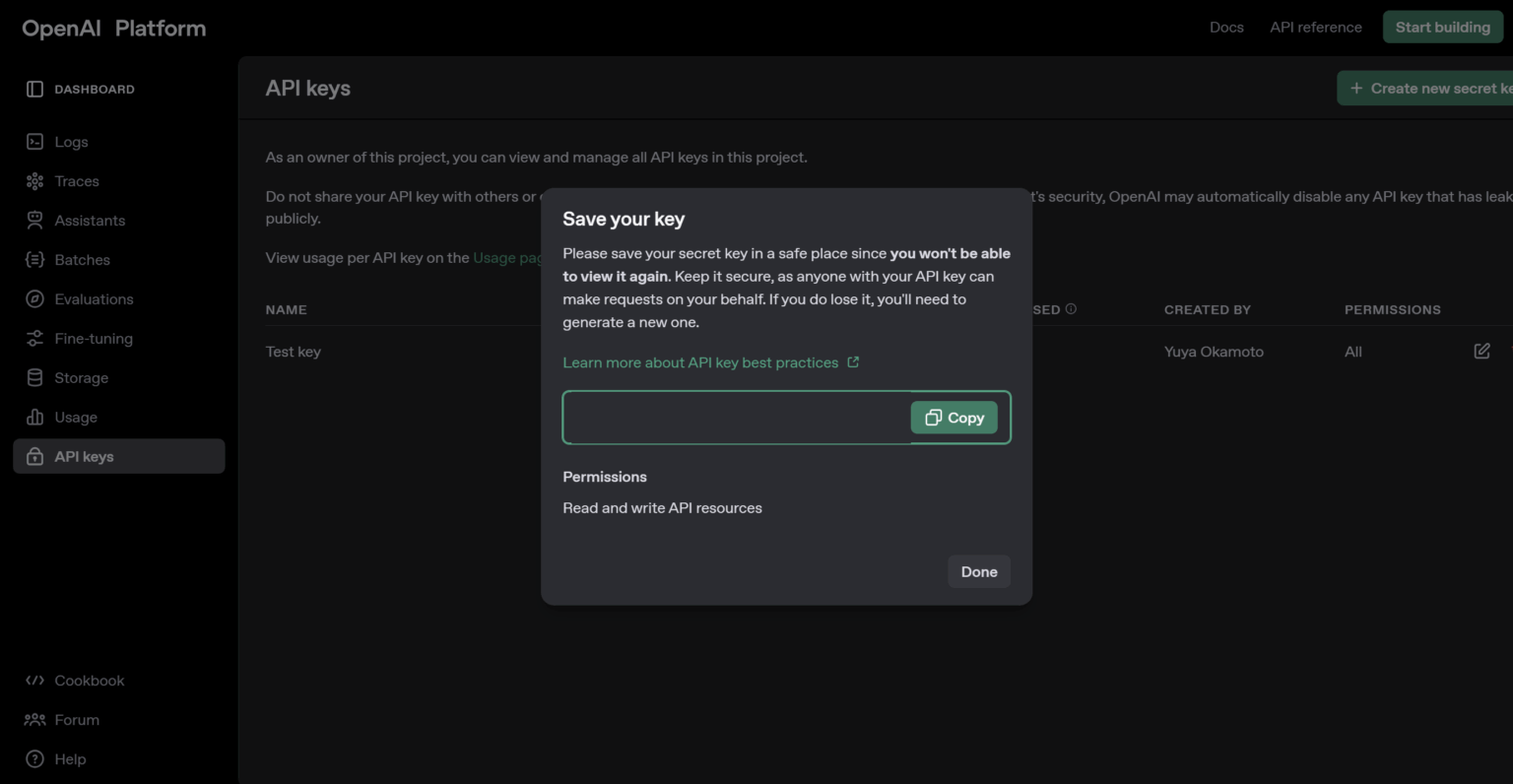Click the edit icon for Test key
This screenshot has height=784, width=1513.
pos(1481,352)
